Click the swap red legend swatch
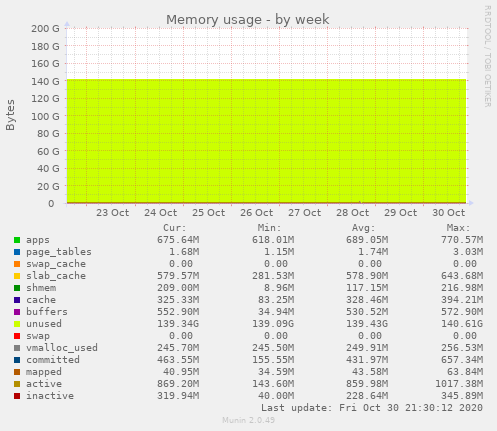Image resolution: width=497 pixels, height=431 pixels. coord(17,336)
